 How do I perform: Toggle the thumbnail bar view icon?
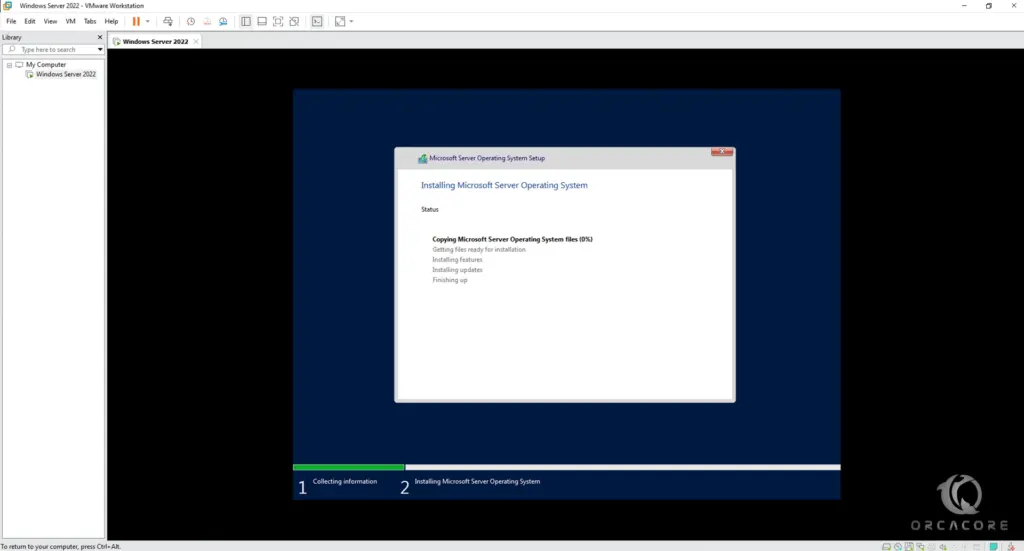coord(262,22)
